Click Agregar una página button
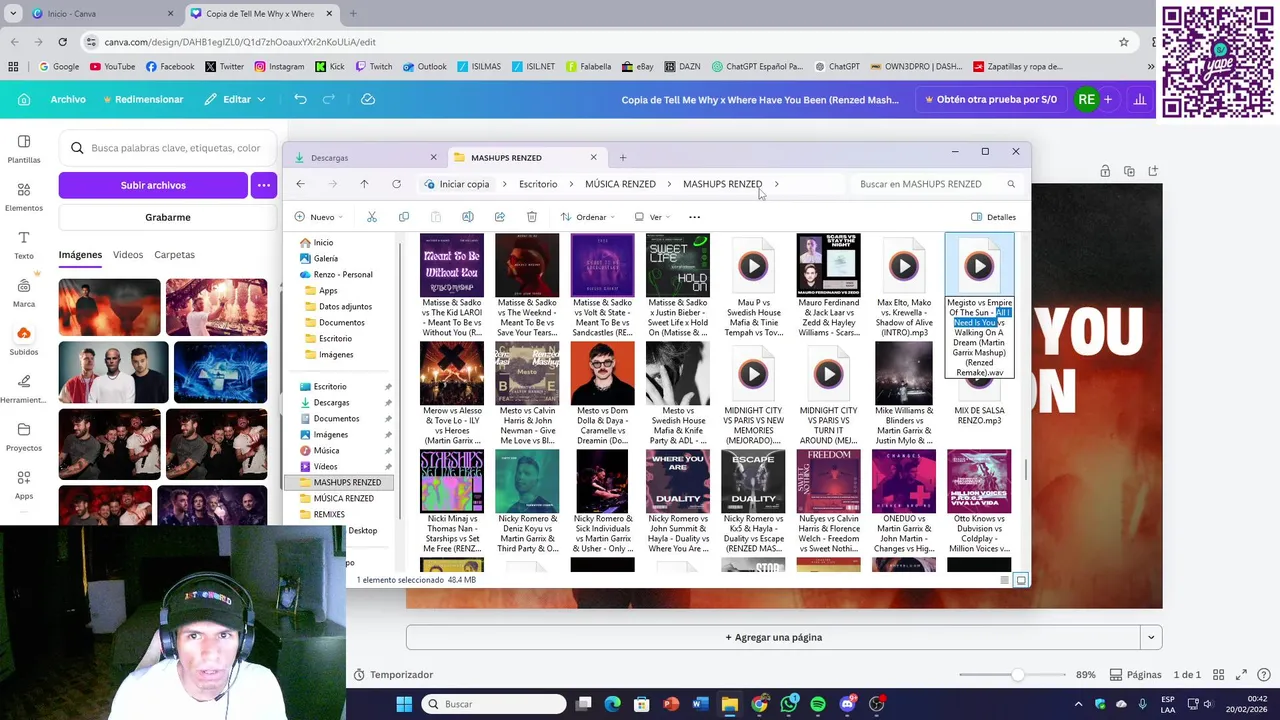 click(773, 637)
